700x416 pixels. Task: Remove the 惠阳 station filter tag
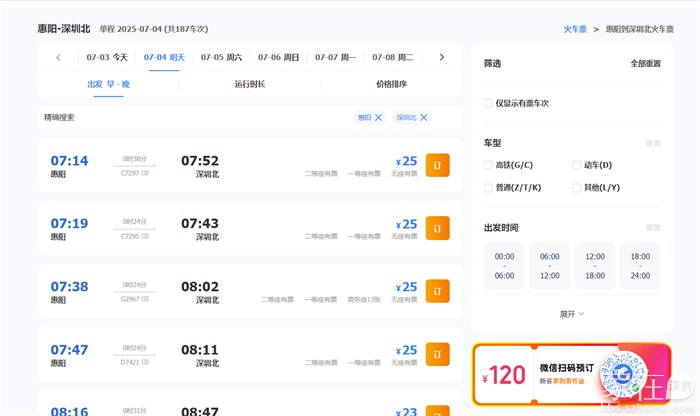(378, 118)
